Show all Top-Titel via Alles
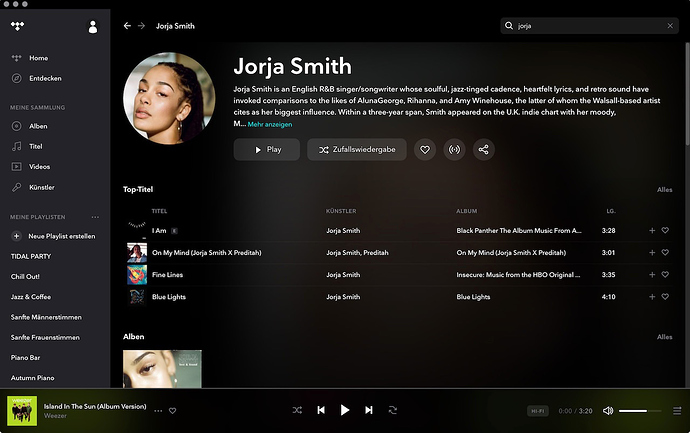 pyautogui.click(x=664, y=190)
